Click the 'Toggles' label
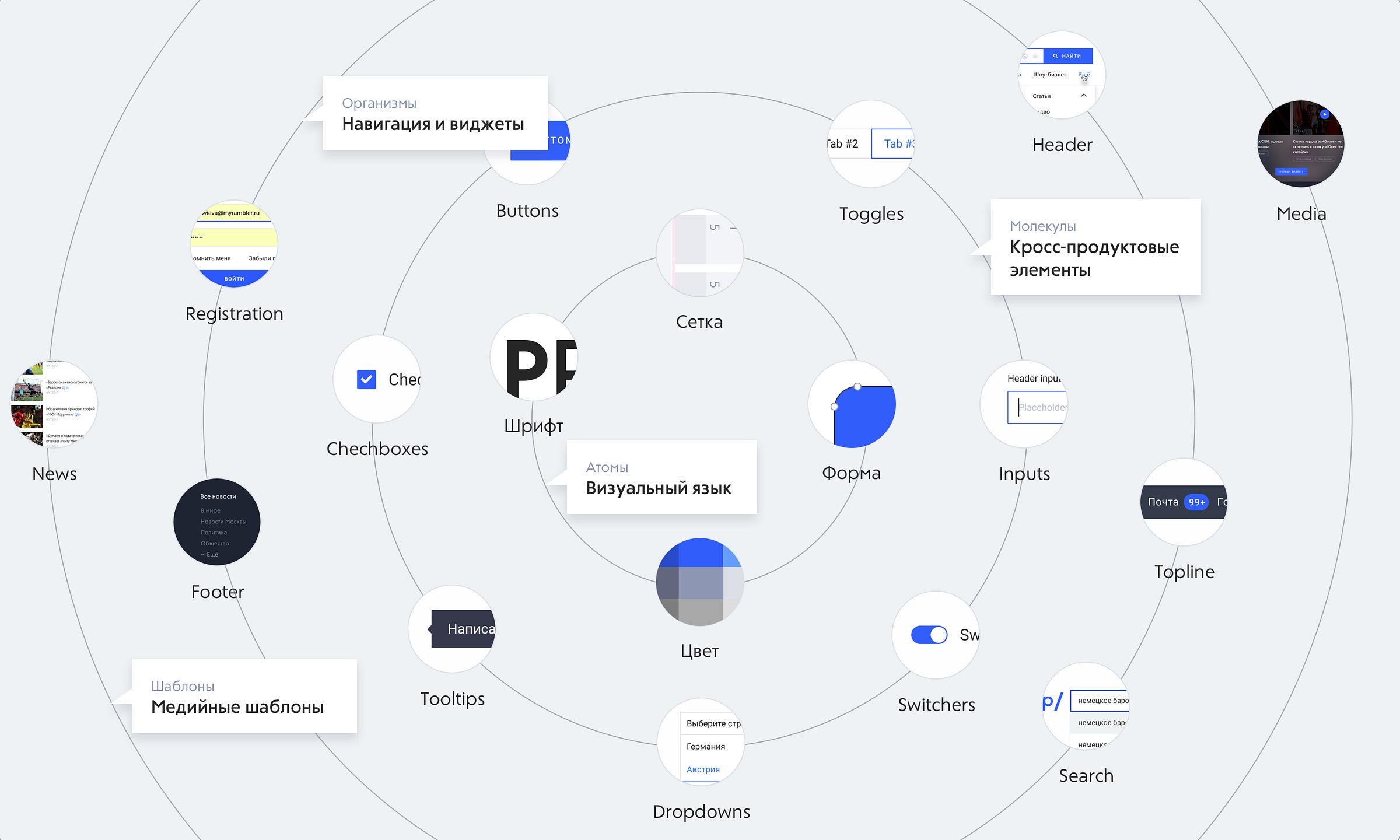This screenshot has height=840, width=1400. [871, 214]
